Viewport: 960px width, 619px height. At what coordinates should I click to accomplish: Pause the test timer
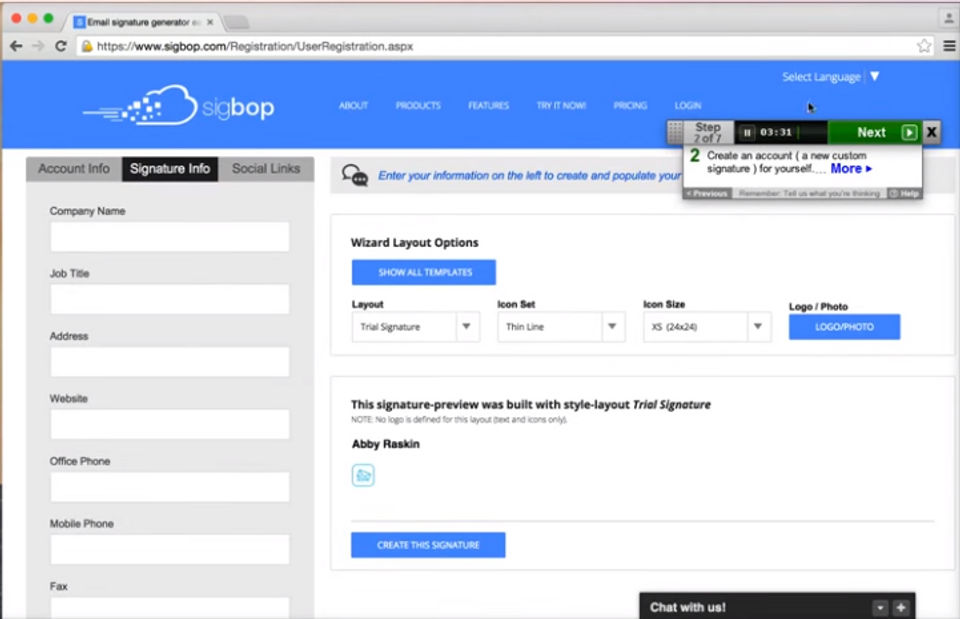(746, 132)
